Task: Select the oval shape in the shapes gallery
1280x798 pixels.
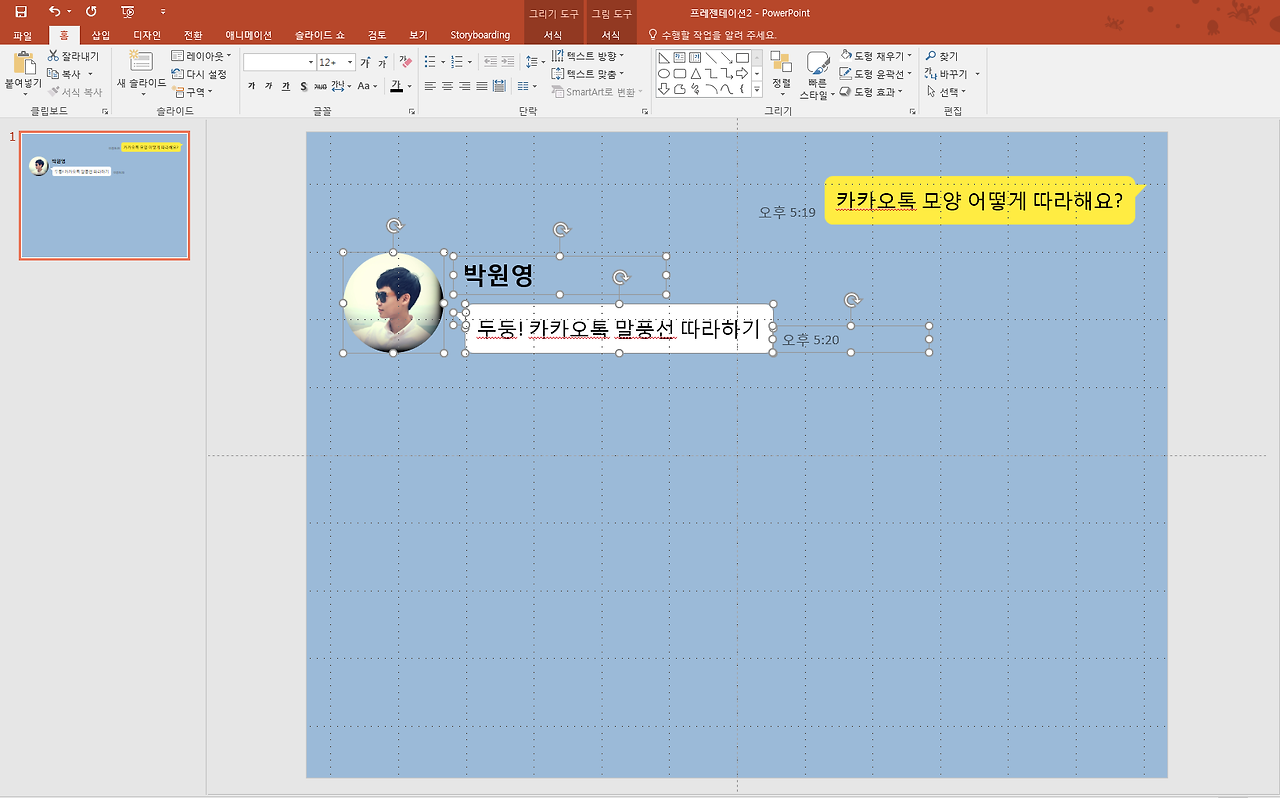Action: tap(663, 73)
